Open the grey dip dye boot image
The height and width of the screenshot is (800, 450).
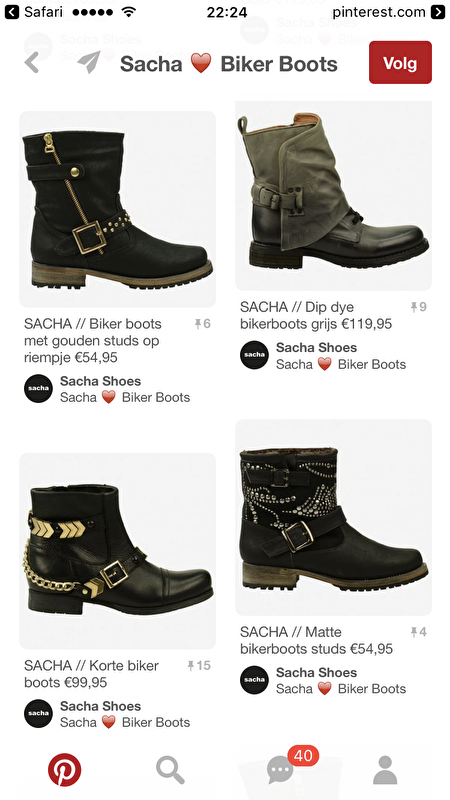click(333, 196)
